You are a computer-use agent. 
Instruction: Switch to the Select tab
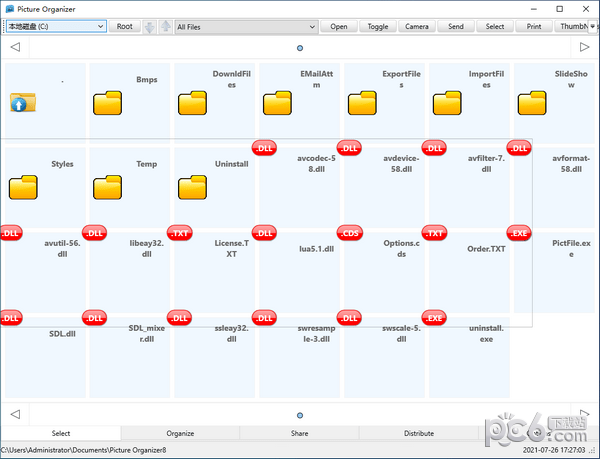click(61, 433)
